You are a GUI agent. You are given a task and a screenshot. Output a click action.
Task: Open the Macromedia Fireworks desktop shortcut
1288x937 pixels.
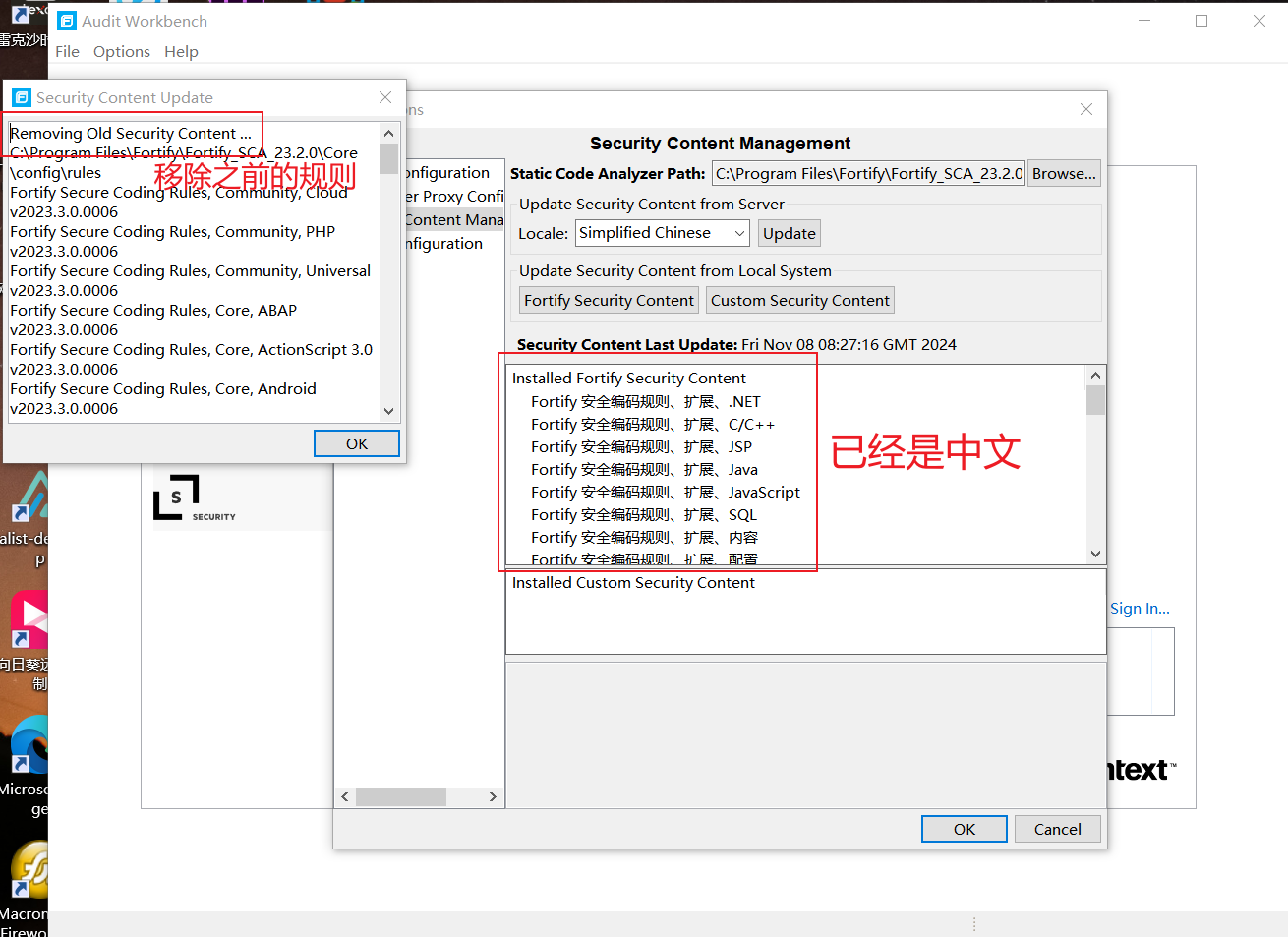[x=28, y=870]
